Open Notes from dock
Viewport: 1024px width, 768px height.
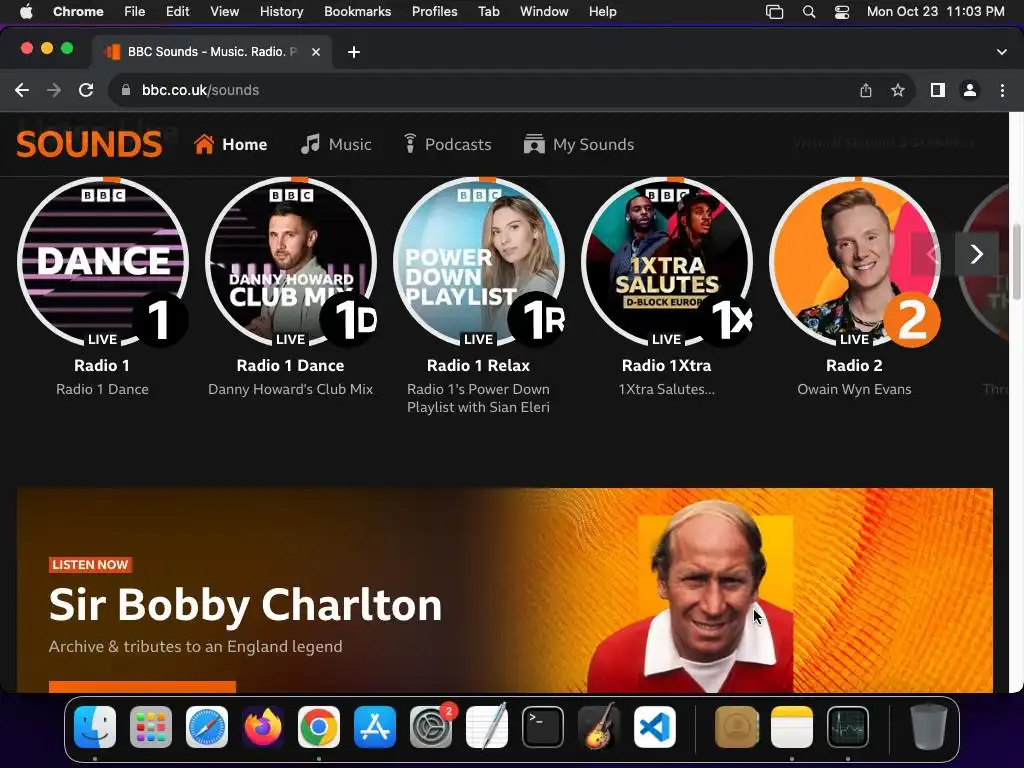[792, 727]
